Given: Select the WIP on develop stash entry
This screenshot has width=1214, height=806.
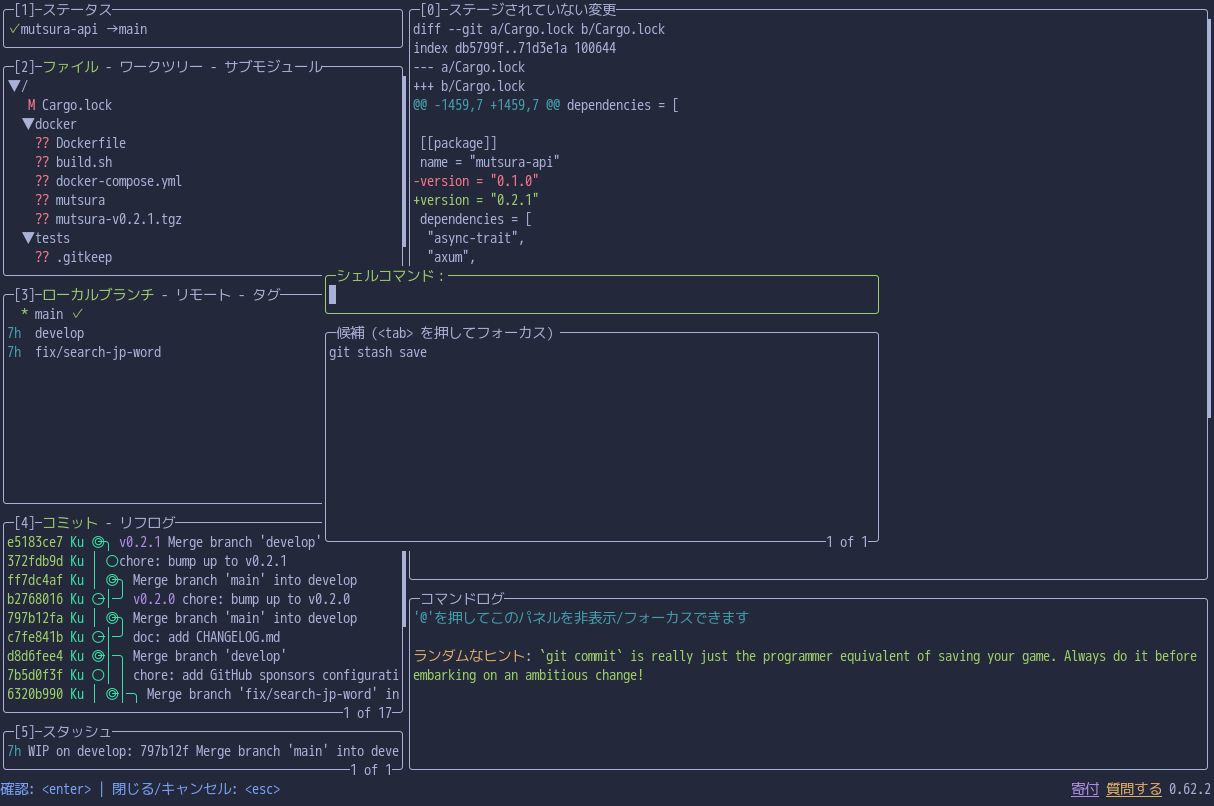Looking at the screenshot, I should point(203,751).
